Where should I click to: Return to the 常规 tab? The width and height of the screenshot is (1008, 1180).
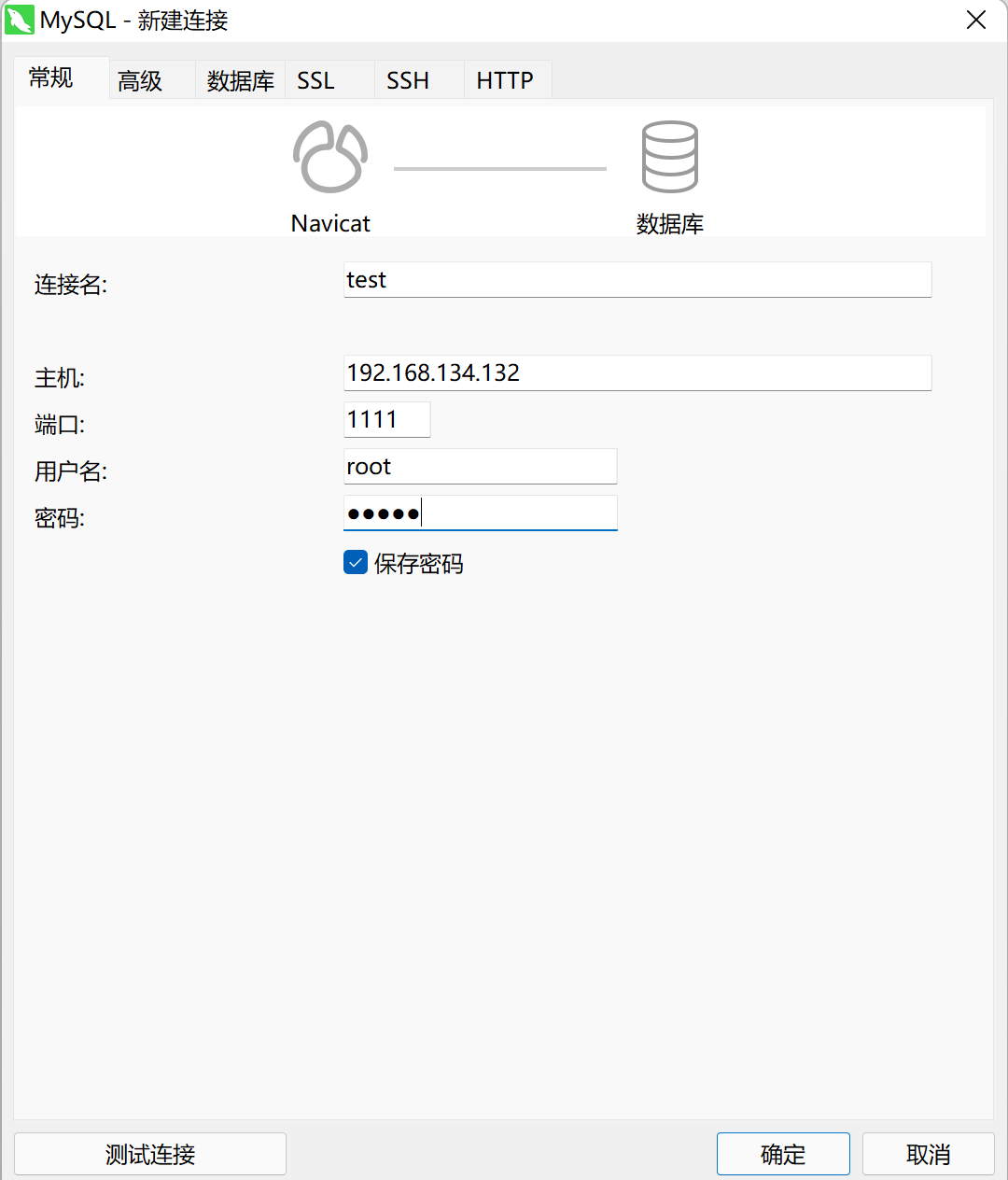[x=52, y=79]
